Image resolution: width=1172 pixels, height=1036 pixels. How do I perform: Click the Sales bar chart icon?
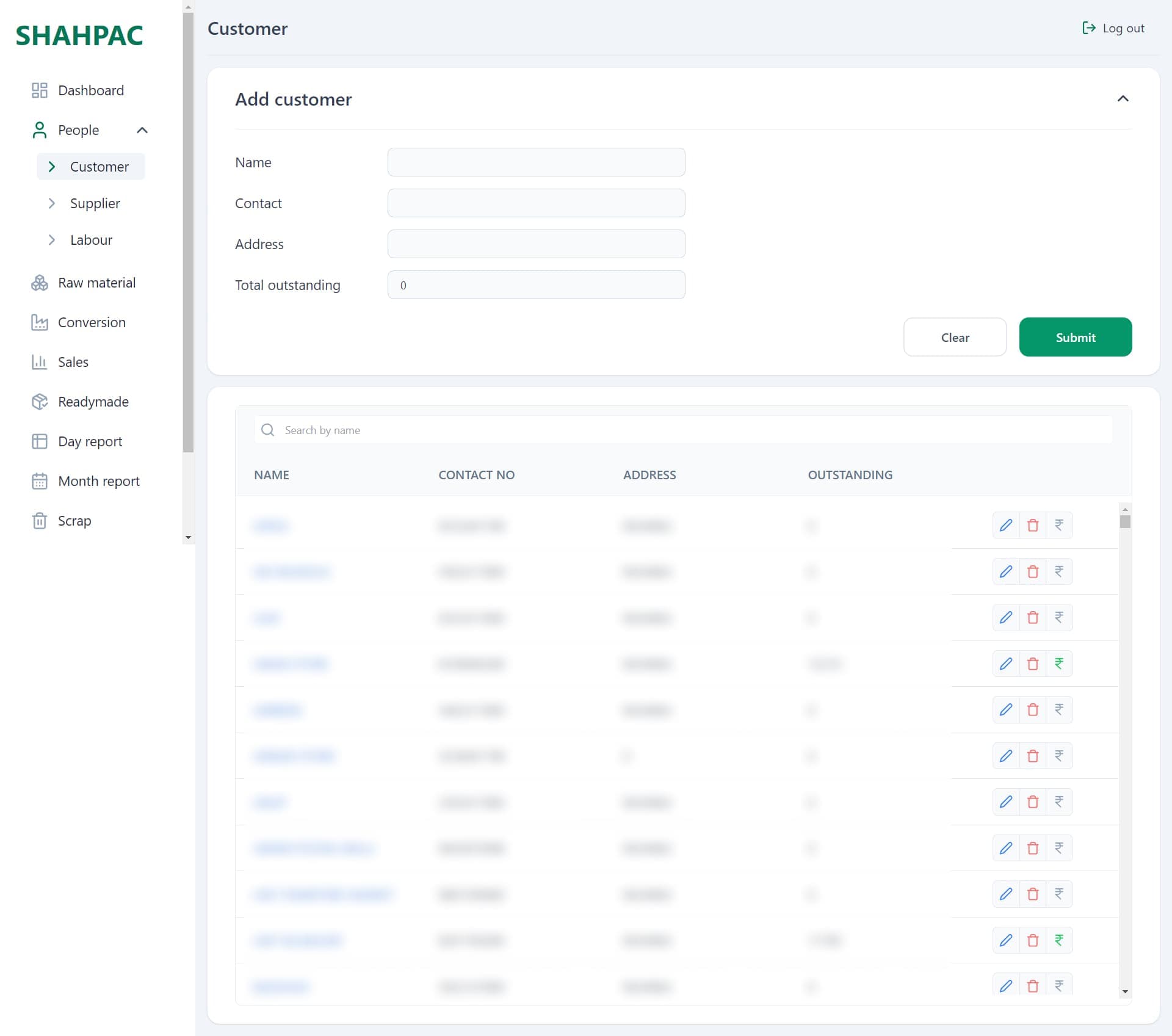40,362
